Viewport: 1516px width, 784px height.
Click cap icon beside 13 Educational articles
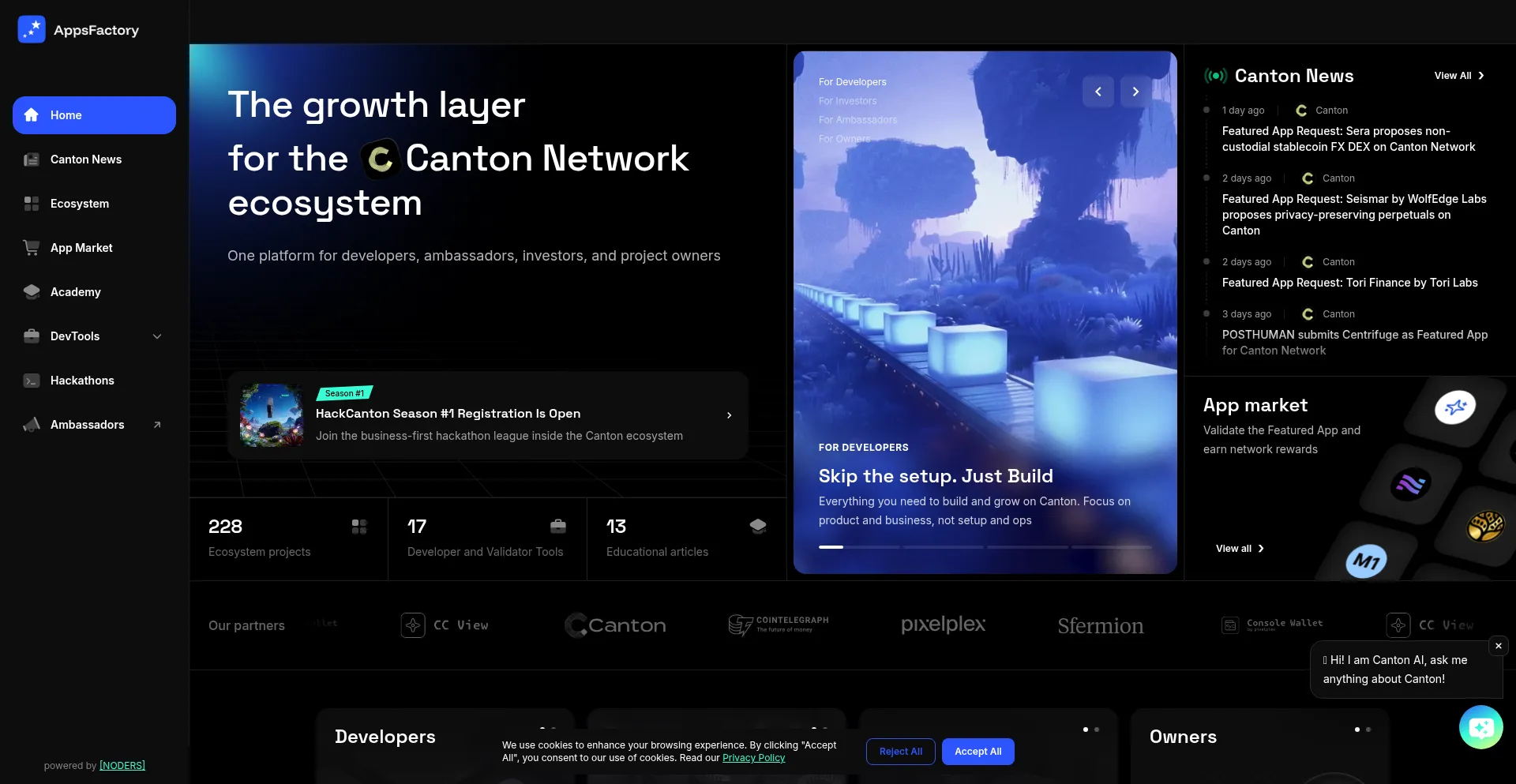click(x=758, y=527)
